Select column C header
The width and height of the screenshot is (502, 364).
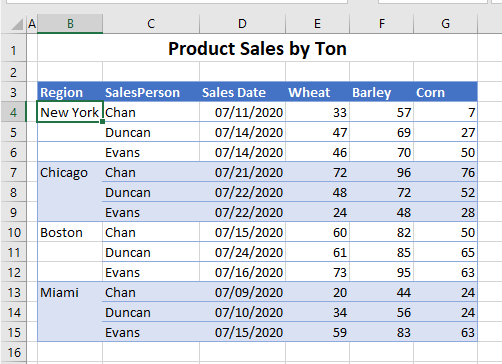point(151,24)
